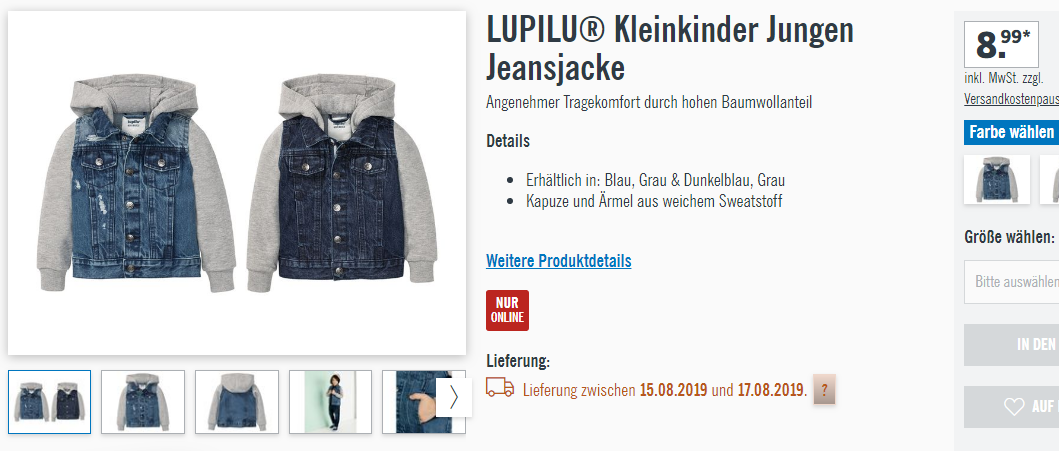The width and height of the screenshot is (1059, 451).
Task: Select back view jacket thumbnail
Action: [236, 402]
